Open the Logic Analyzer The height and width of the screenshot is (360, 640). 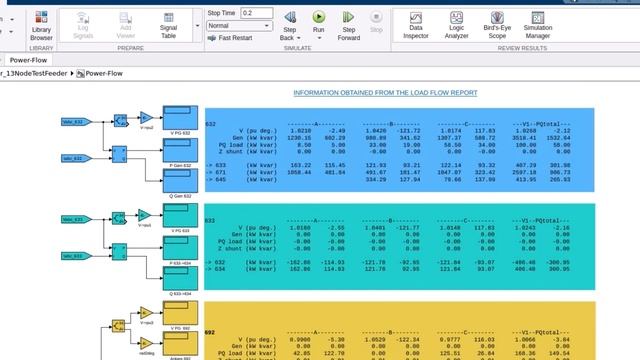pyautogui.click(x=456, y=25)
